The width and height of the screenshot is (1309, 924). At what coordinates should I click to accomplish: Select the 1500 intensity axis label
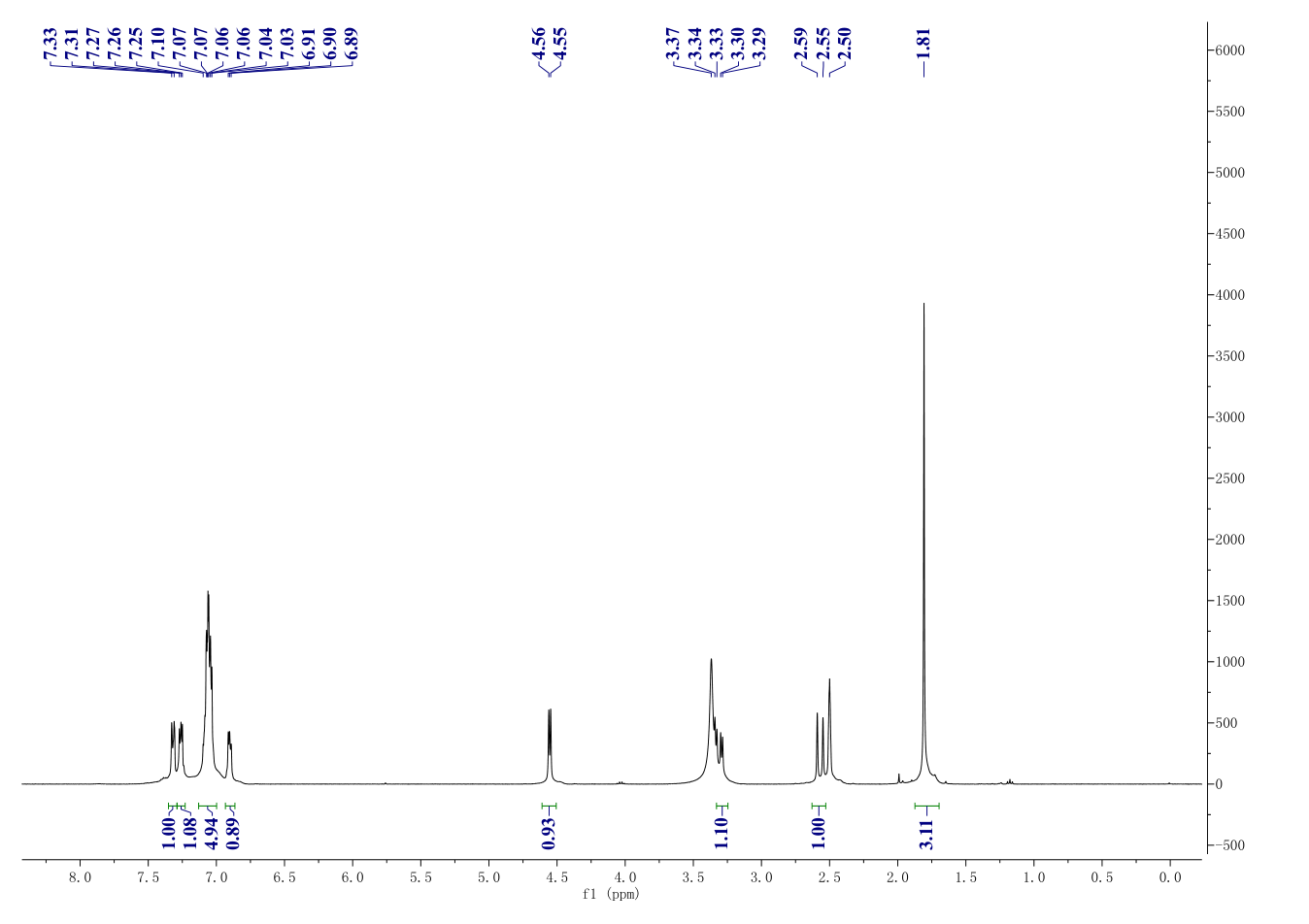click(1230, 601)
